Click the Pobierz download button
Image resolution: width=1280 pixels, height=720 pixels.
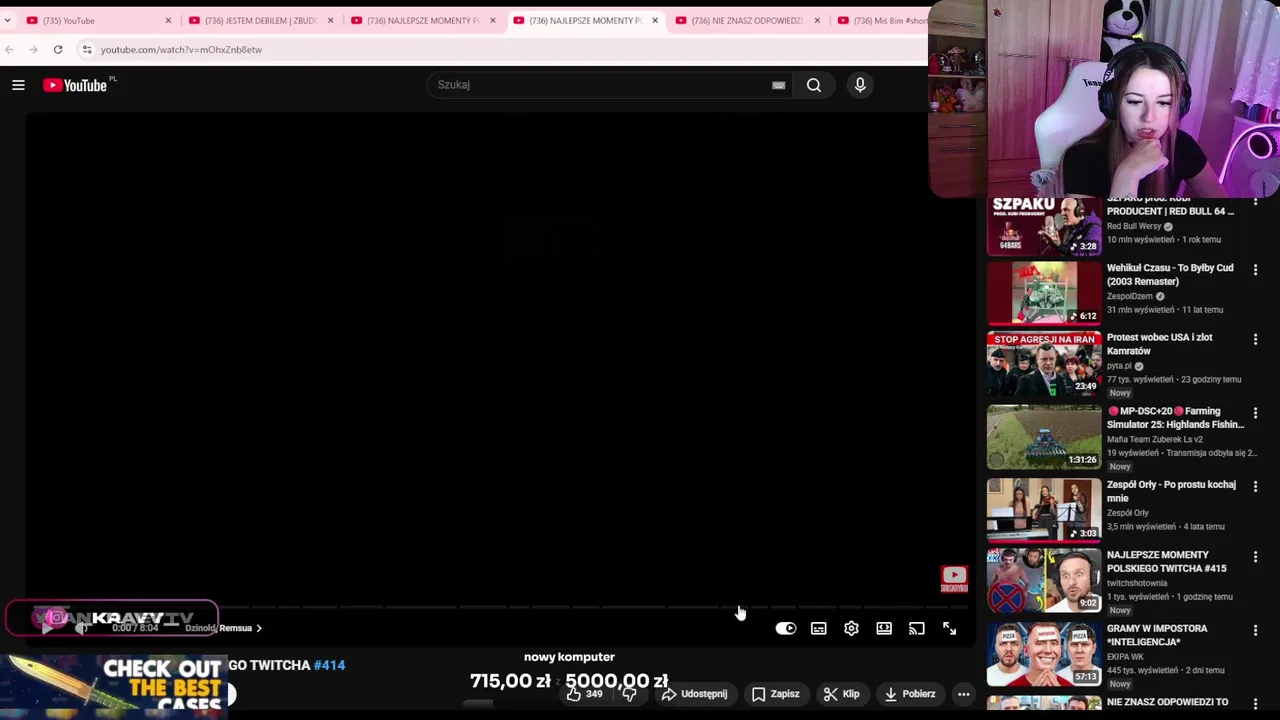910,694
